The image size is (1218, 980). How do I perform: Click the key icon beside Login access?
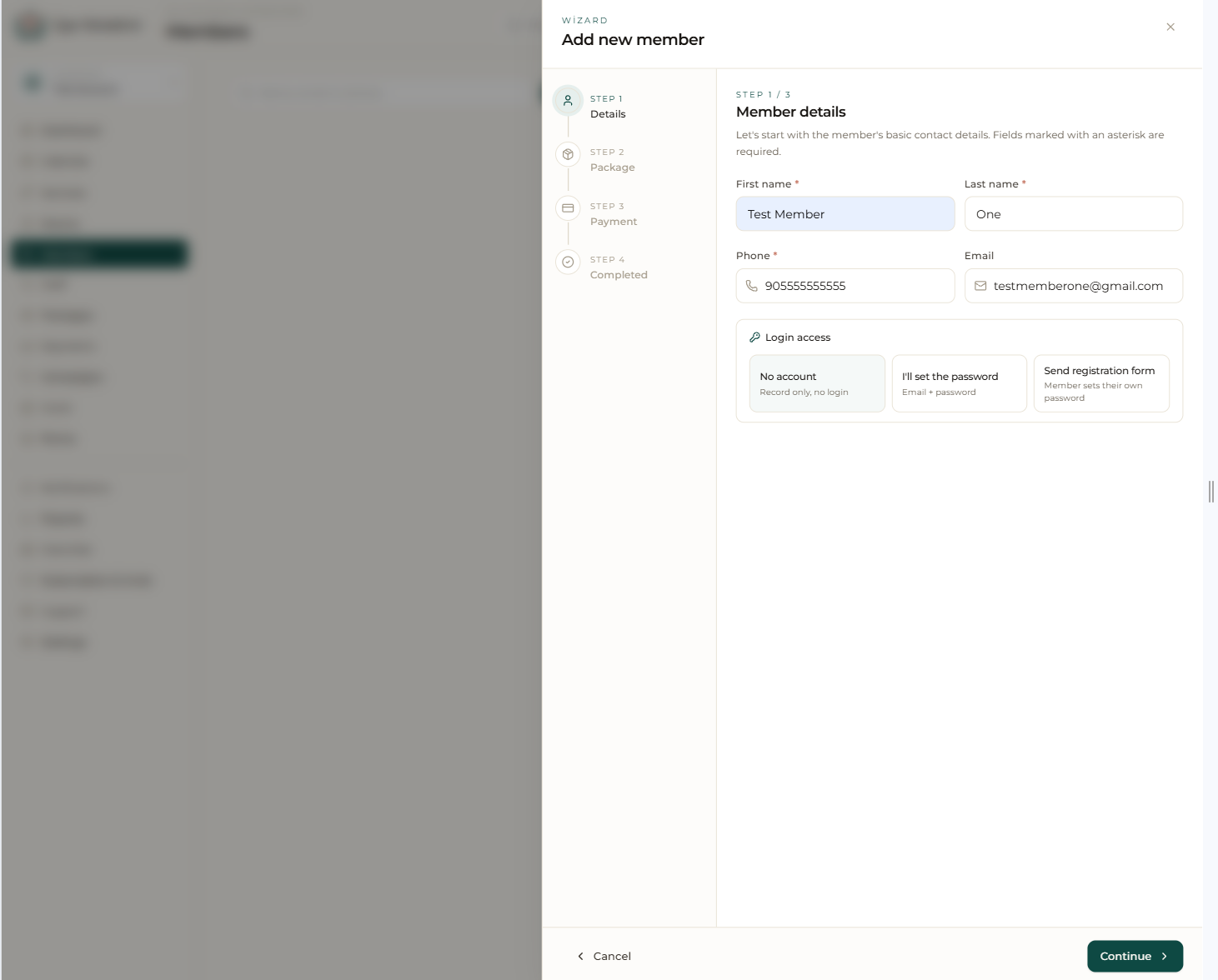point(754,337)
